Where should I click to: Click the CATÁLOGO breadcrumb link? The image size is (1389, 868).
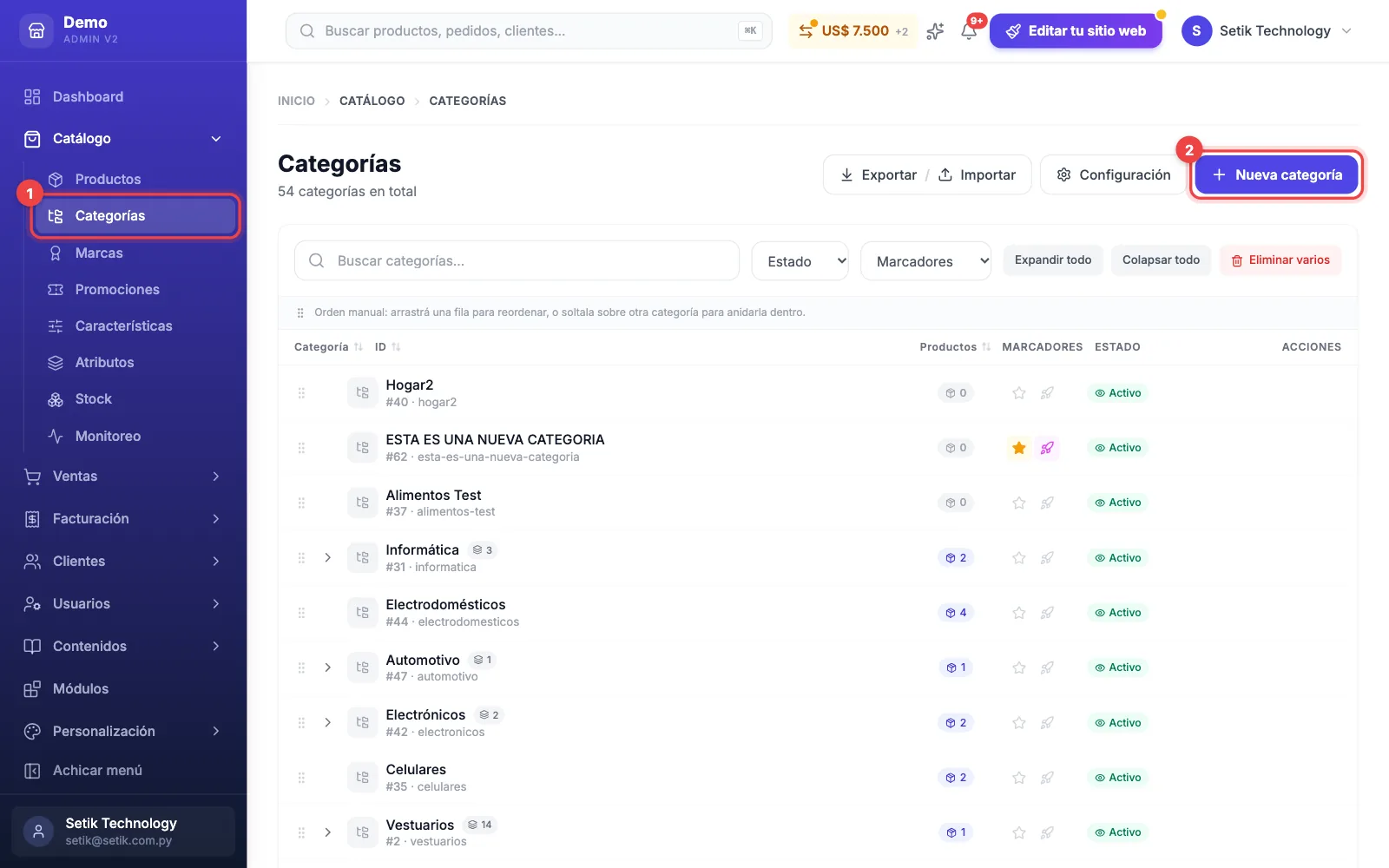pyautogui.click(x=372, y=101)
